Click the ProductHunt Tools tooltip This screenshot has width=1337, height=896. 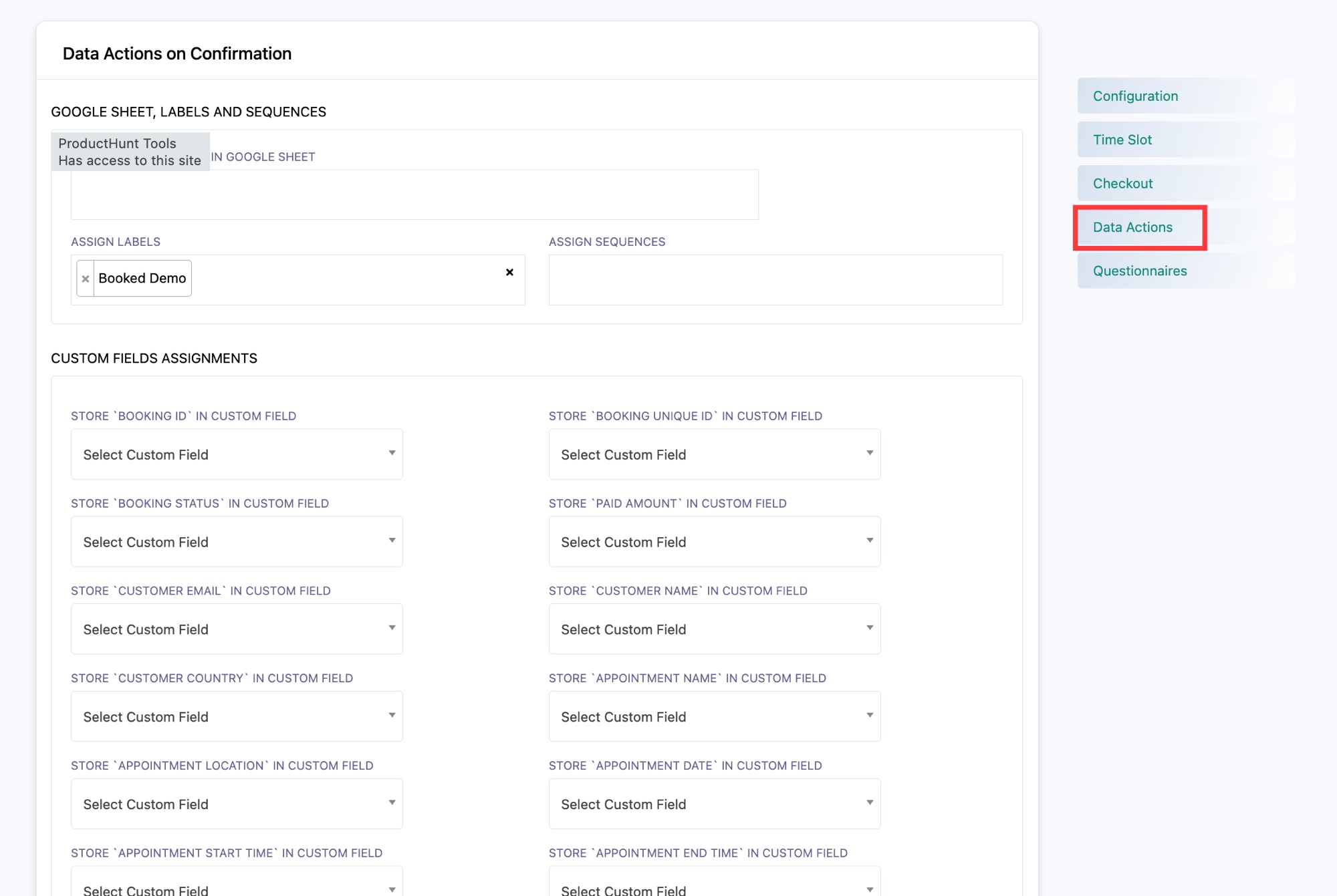point(130,152)
